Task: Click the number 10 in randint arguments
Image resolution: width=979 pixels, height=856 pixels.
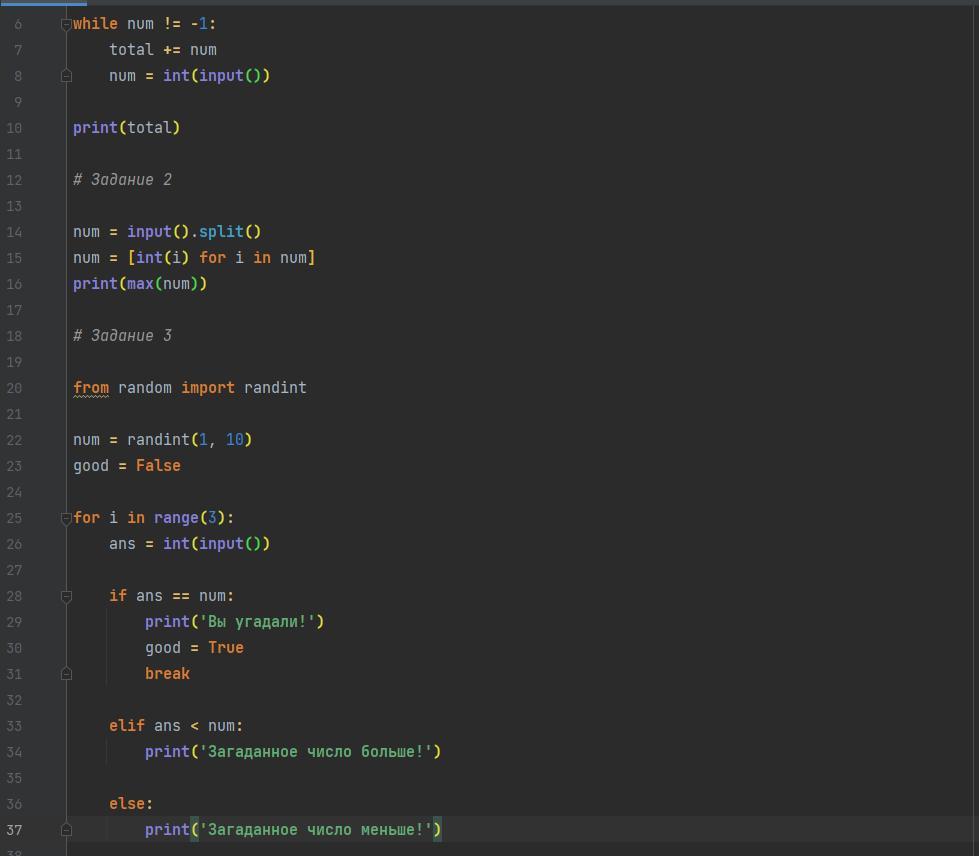Action: click(x=235, y=440)
